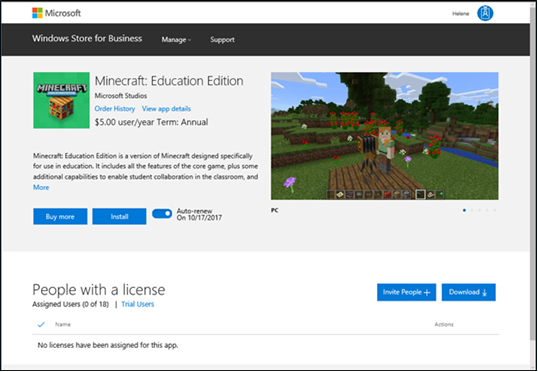Select the first carousel dot
Viewport: 538px width, 372px height.
[x=464, y=210]
